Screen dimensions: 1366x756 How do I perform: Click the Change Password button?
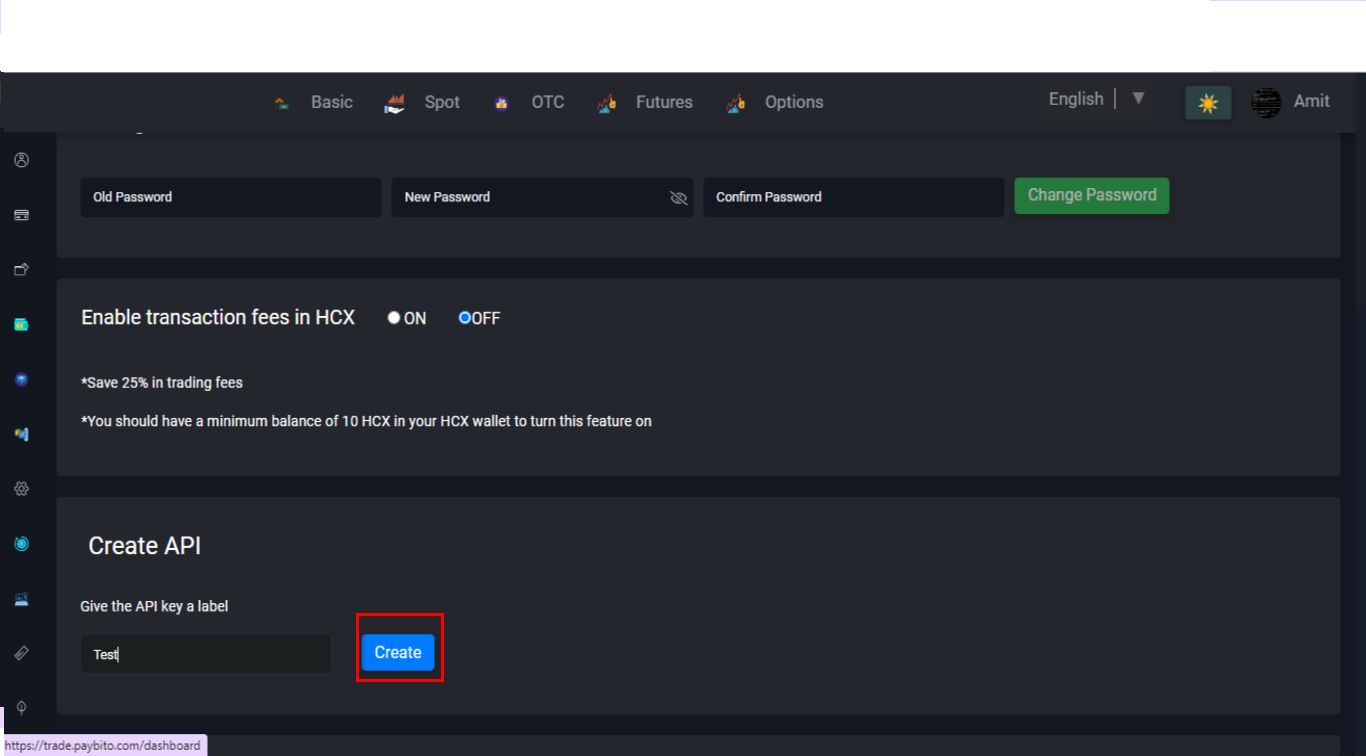pyautogui.click(x=1091, y=195)
